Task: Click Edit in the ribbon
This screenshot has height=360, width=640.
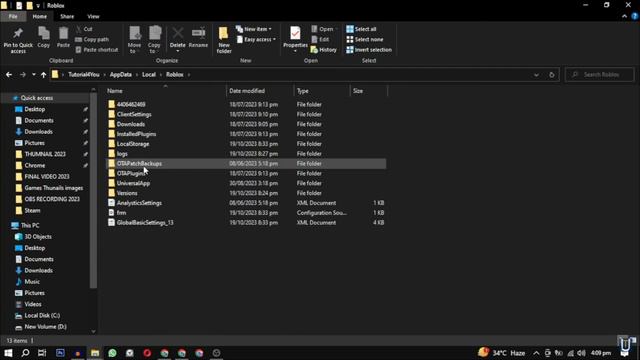Action: coord(320,40)
